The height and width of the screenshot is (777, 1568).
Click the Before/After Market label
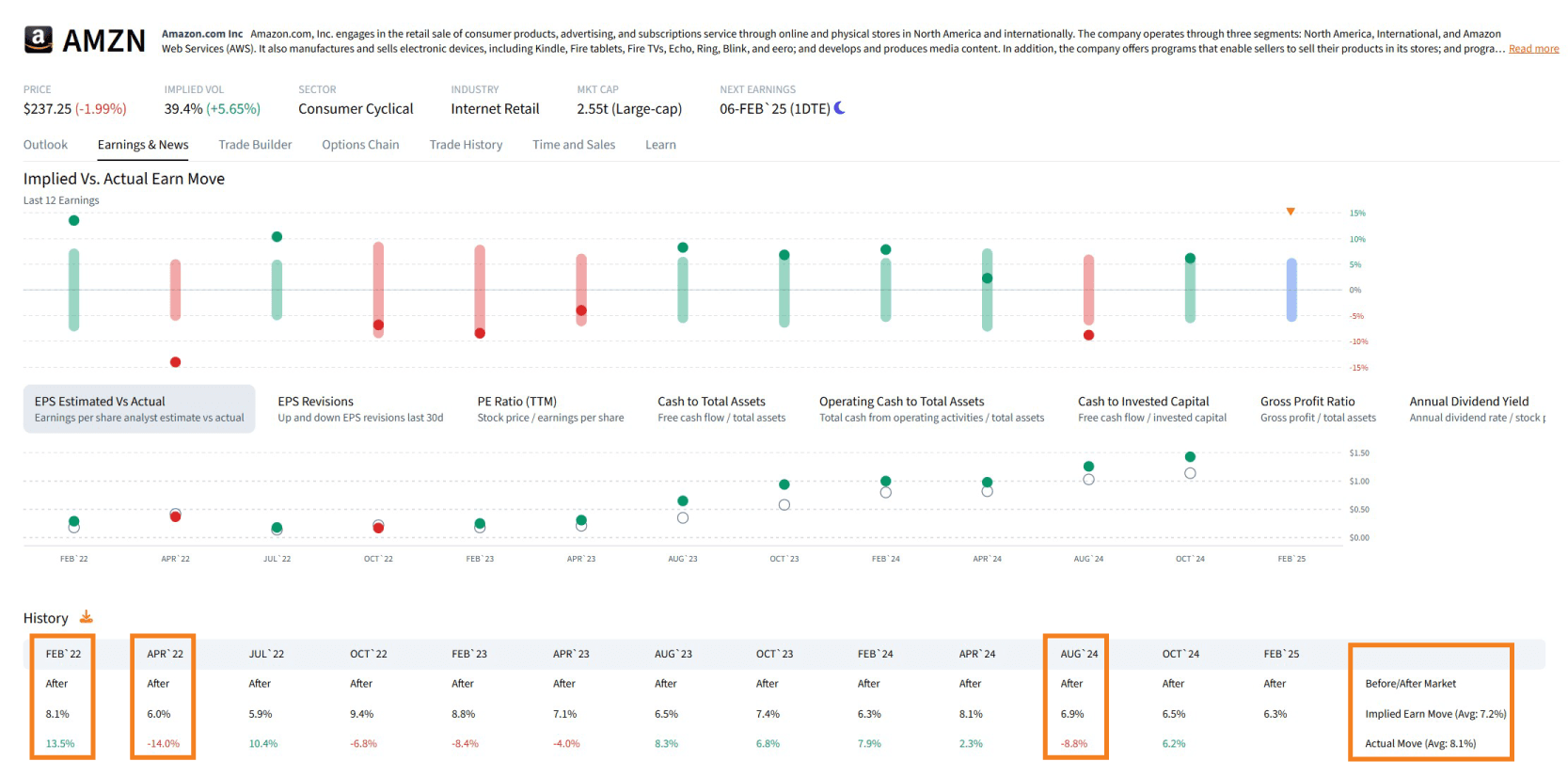tap(1410, 684)
